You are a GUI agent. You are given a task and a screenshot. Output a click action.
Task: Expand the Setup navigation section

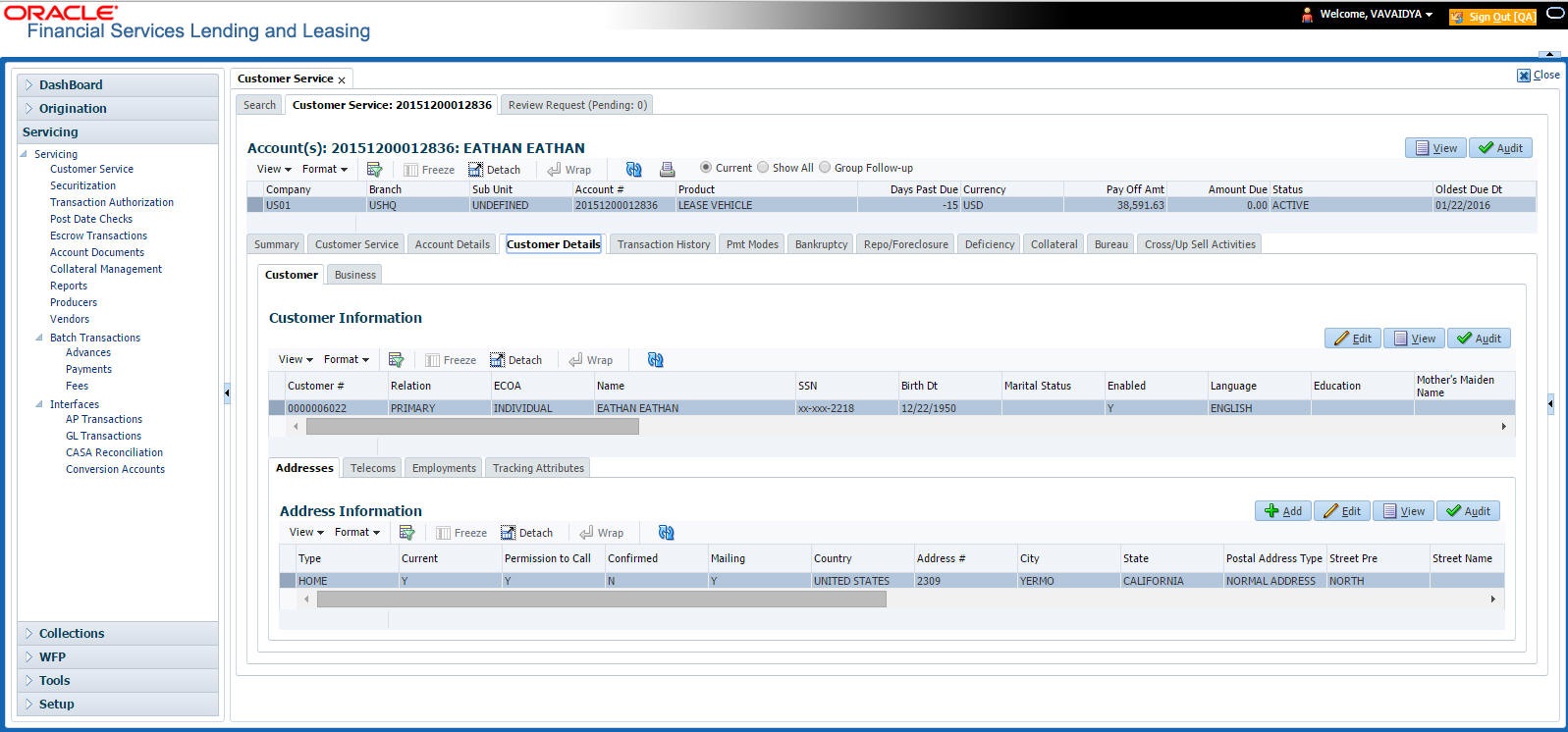(118, 705)
